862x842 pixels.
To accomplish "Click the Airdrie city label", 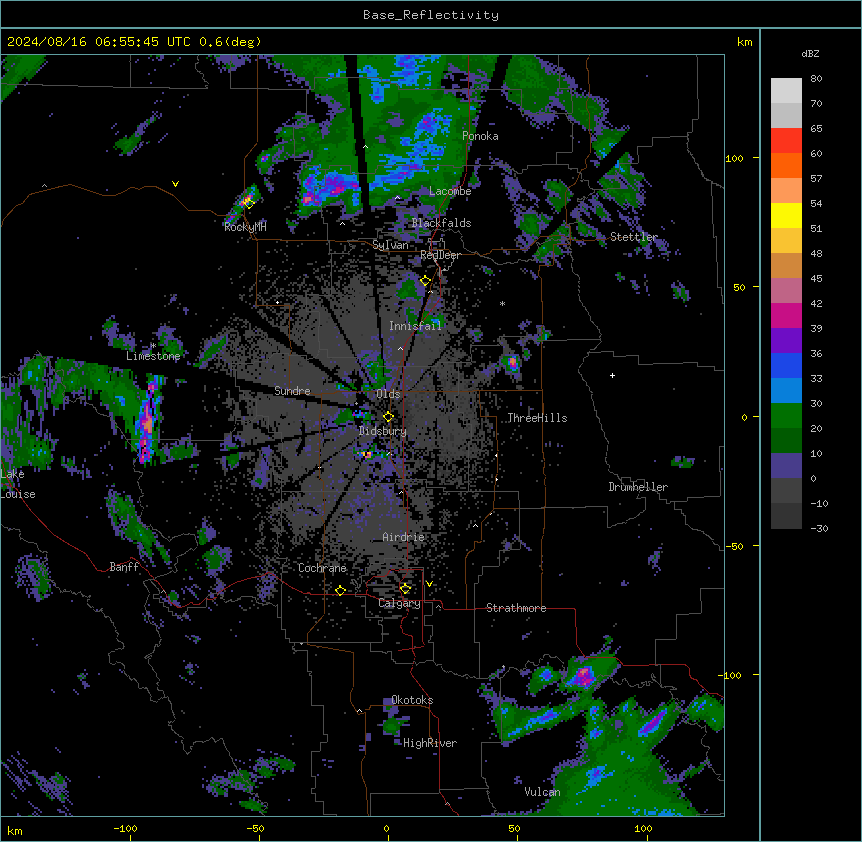I will coord(404,537).
